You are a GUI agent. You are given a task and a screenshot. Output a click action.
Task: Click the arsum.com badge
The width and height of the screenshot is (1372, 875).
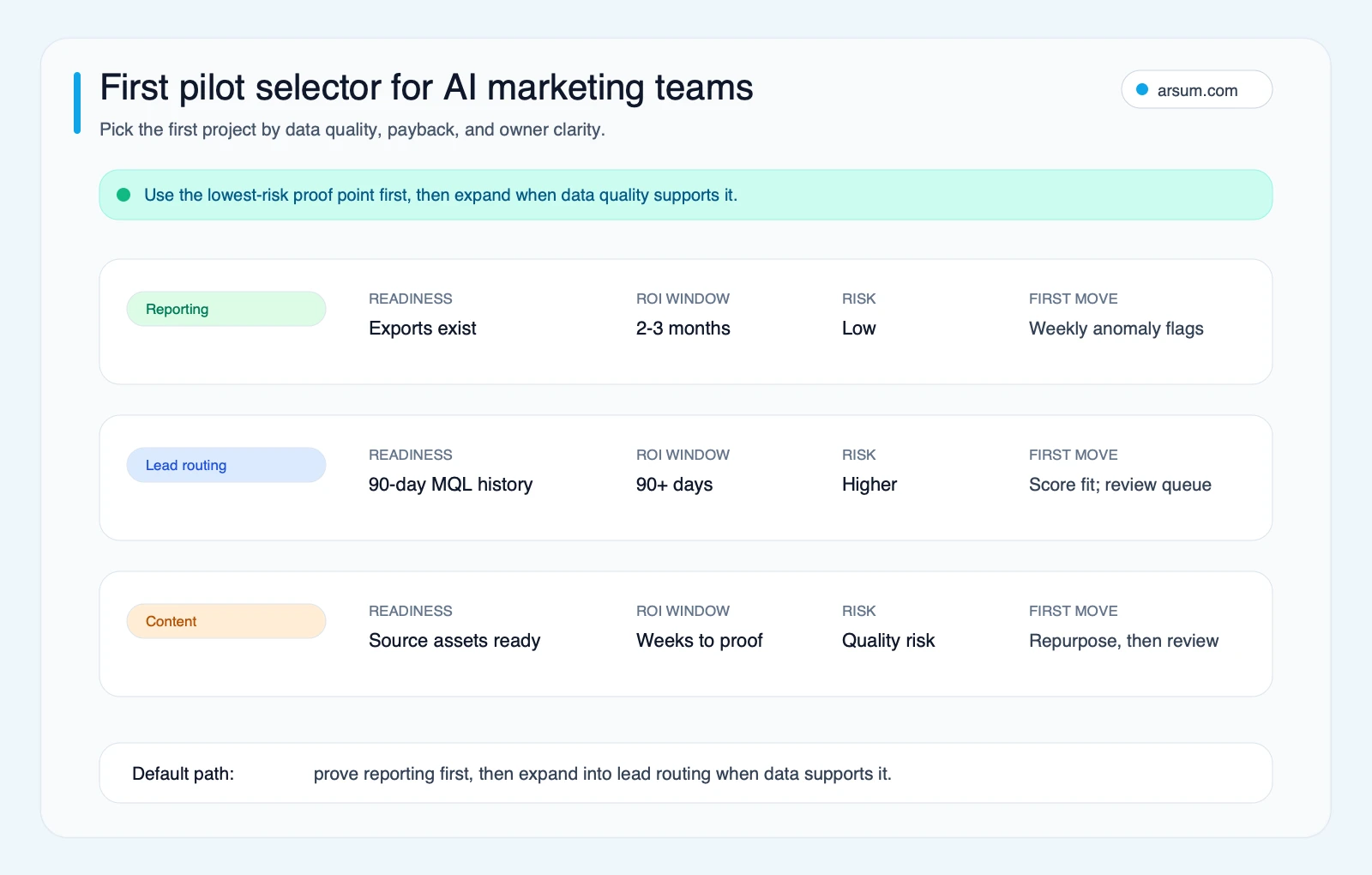click(1196, 89)
